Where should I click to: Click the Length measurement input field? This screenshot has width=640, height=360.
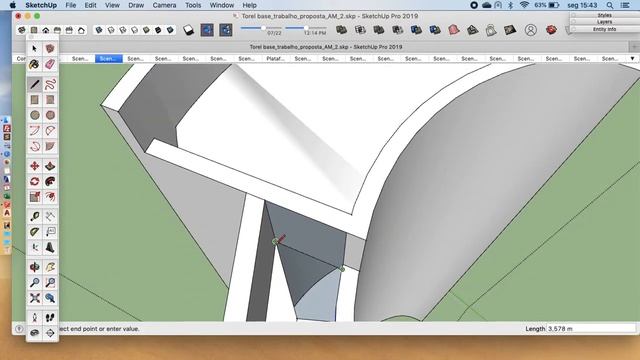[591, 329]
